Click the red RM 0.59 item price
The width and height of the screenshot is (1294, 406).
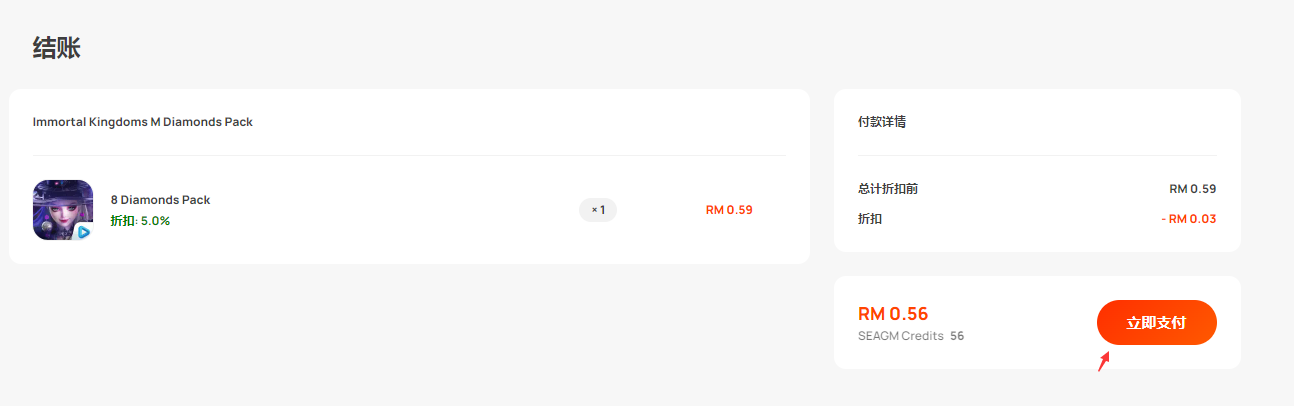click(729, 210)
